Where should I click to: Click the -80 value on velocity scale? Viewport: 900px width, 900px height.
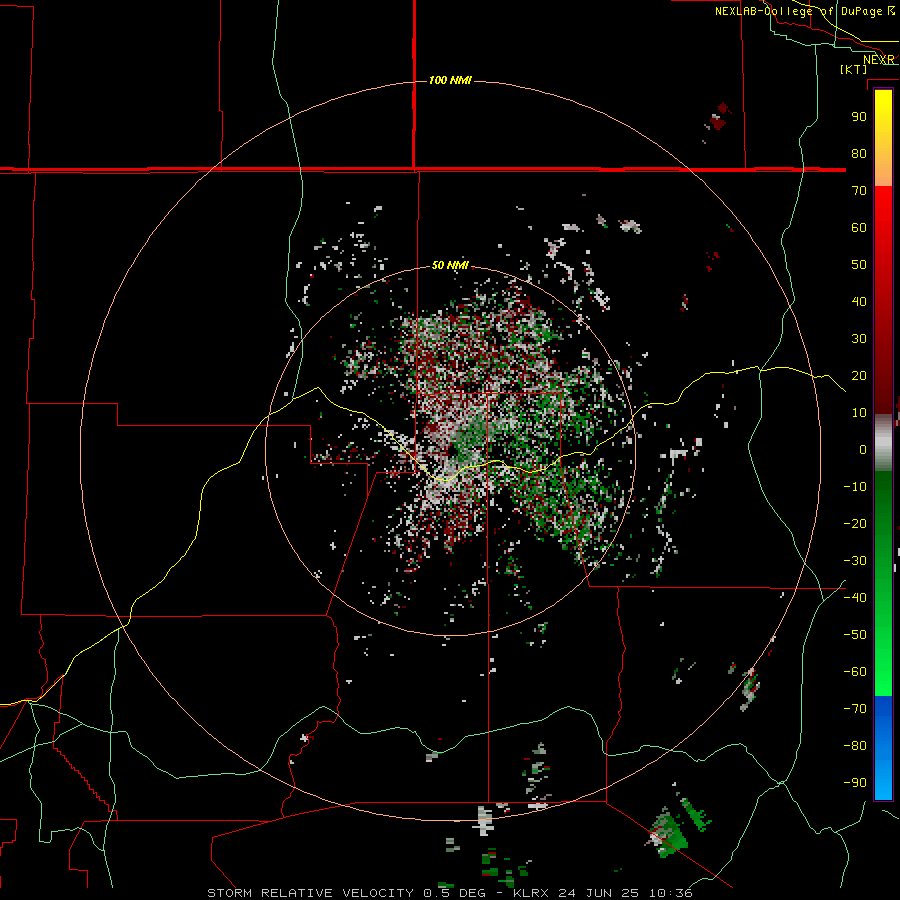pyautogui.click(x=855, y=746)
